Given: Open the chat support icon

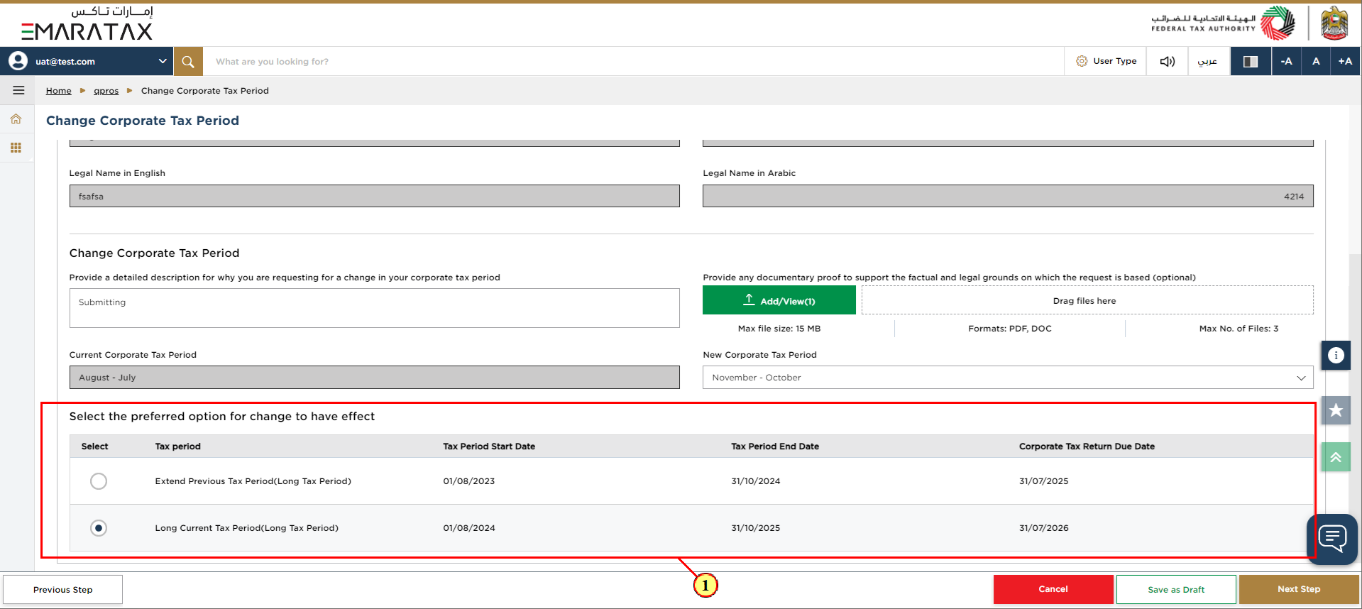Looking at the screenshot, I should point(1333,539).
